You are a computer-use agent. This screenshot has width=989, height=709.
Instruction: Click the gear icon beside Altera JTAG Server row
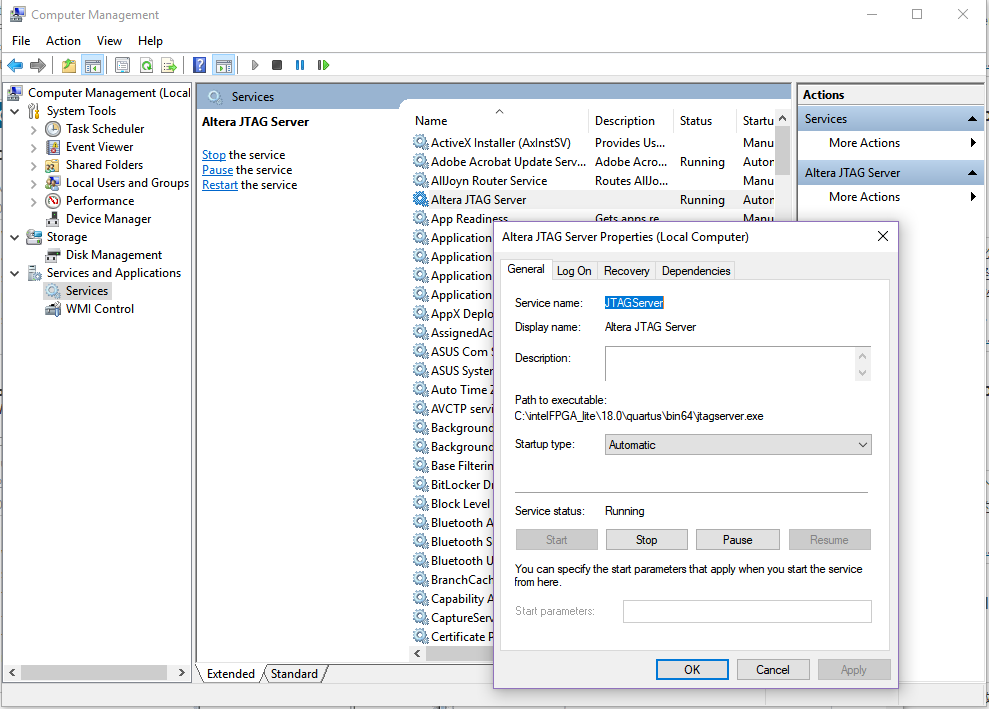click(420, 199)
